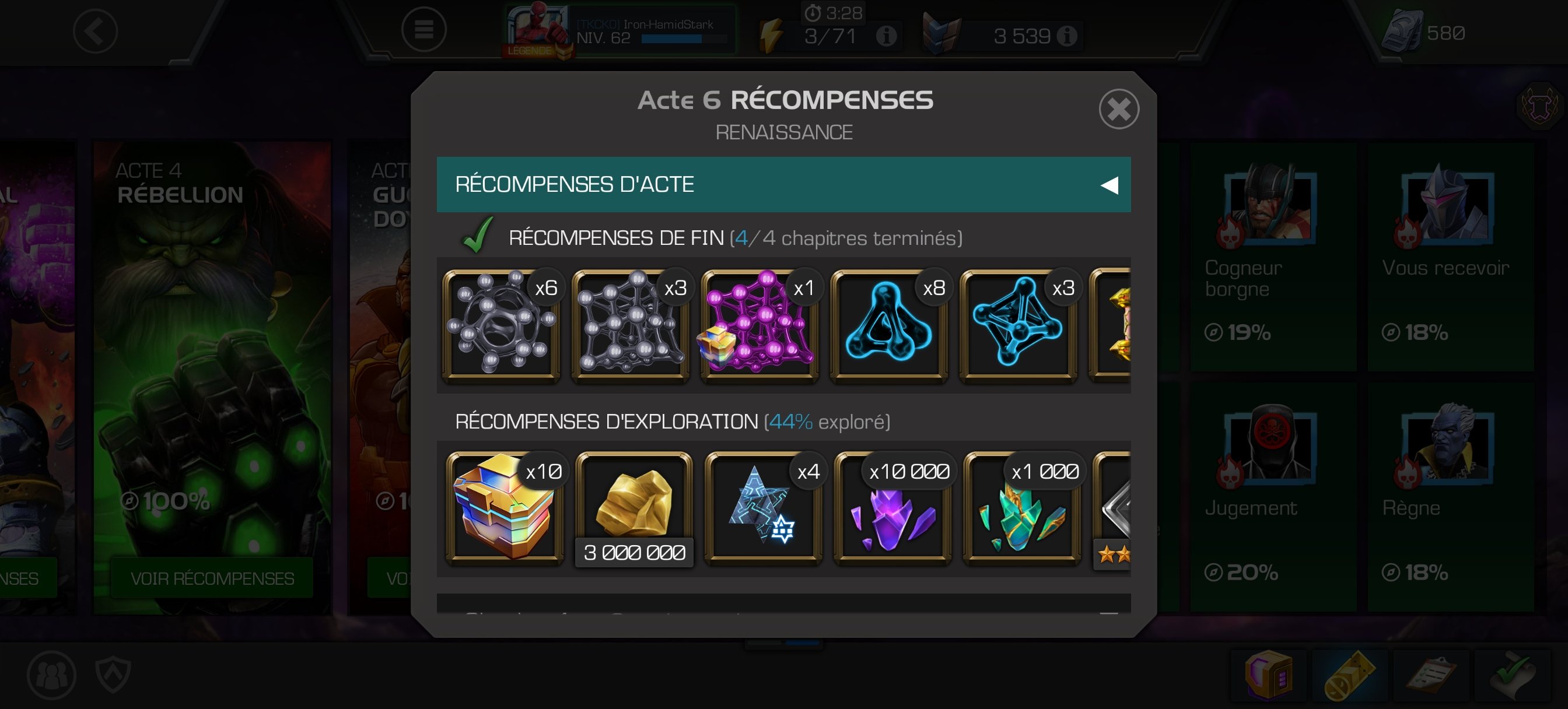
Task: Close the Acte 6 Récompenses dialog
Action: pyautogui.click(x=1118, y=110)
